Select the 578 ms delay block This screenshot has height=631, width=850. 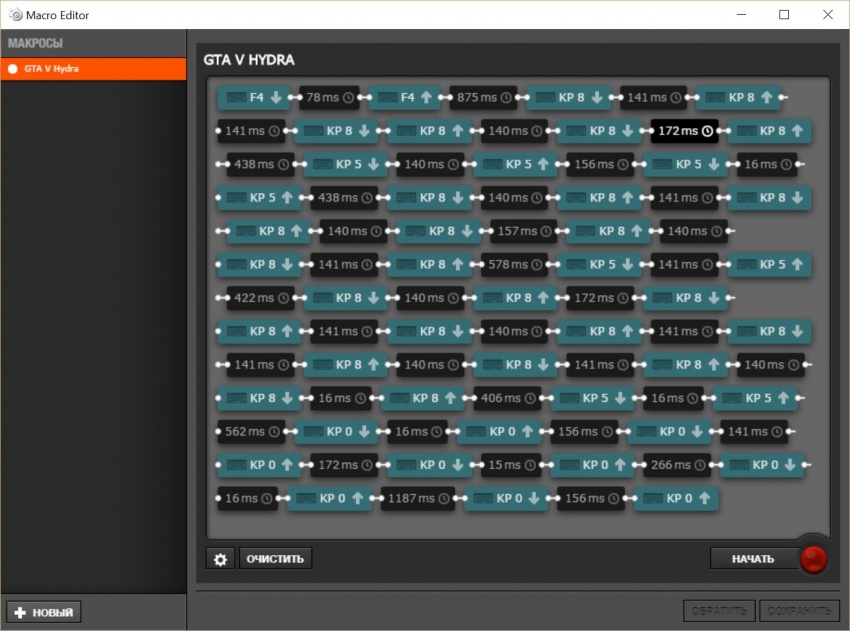(x=514, y=265)
